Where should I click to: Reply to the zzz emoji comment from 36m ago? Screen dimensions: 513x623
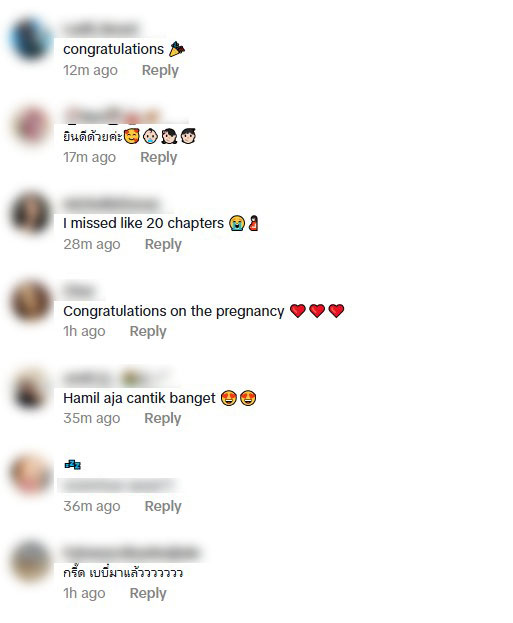[163, 507]
